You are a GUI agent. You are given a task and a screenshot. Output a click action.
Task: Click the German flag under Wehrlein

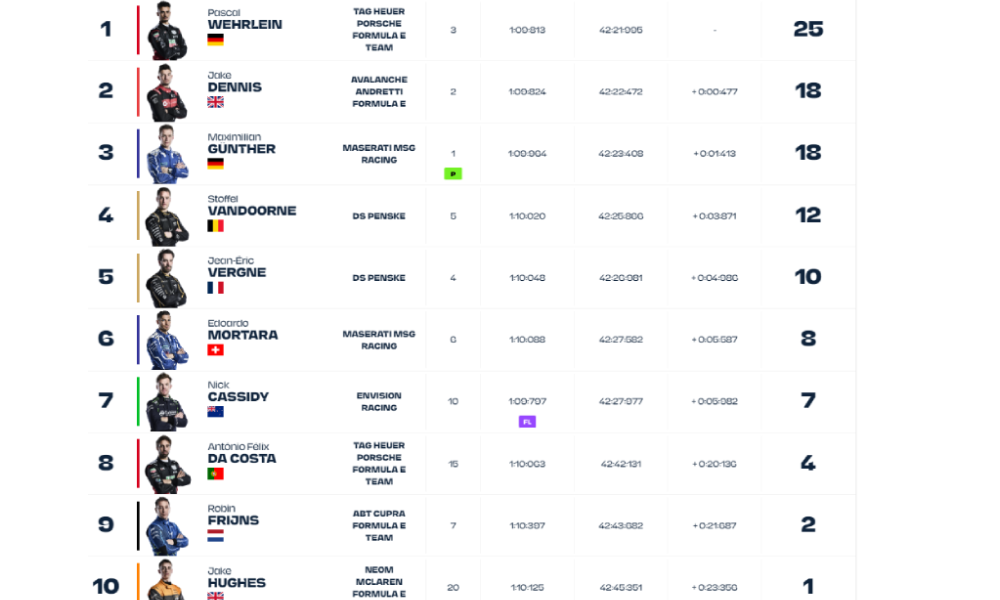(x=215, y=40)
